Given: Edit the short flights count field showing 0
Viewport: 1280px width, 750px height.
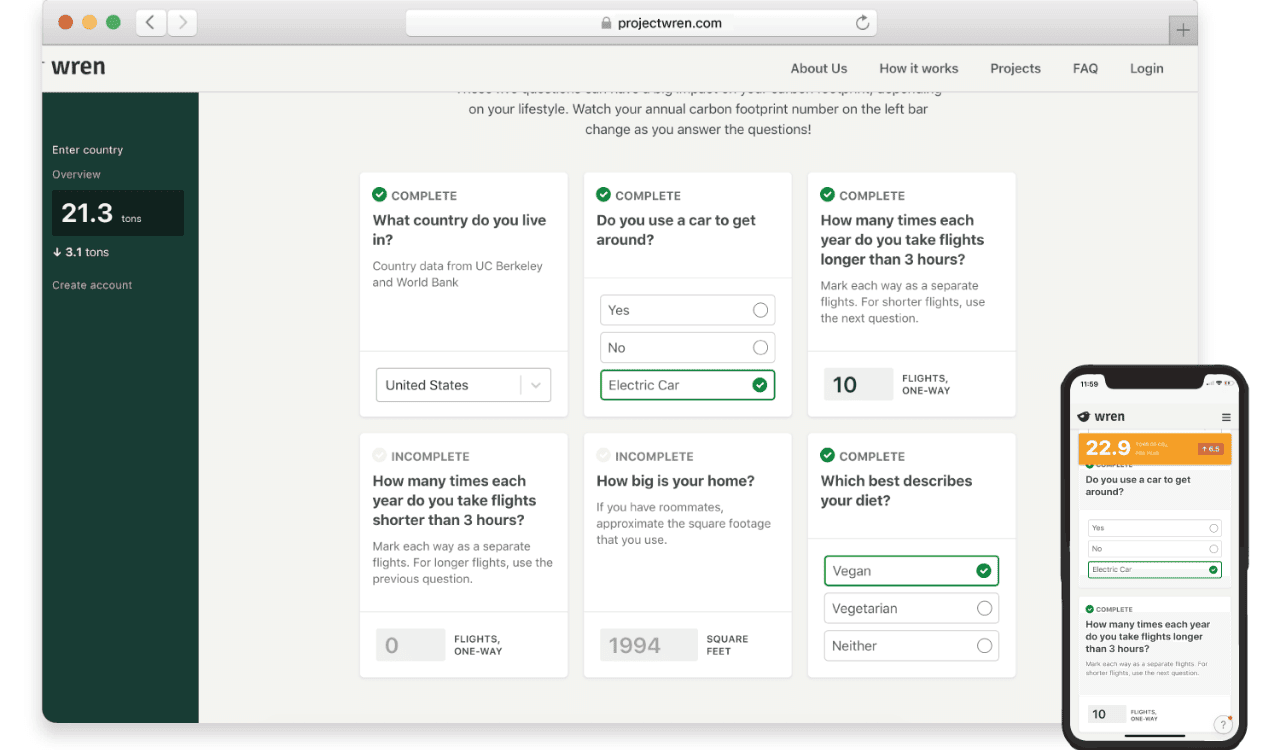Looking at the screenshot, I should pyautogui.click(x=410, y=645).
